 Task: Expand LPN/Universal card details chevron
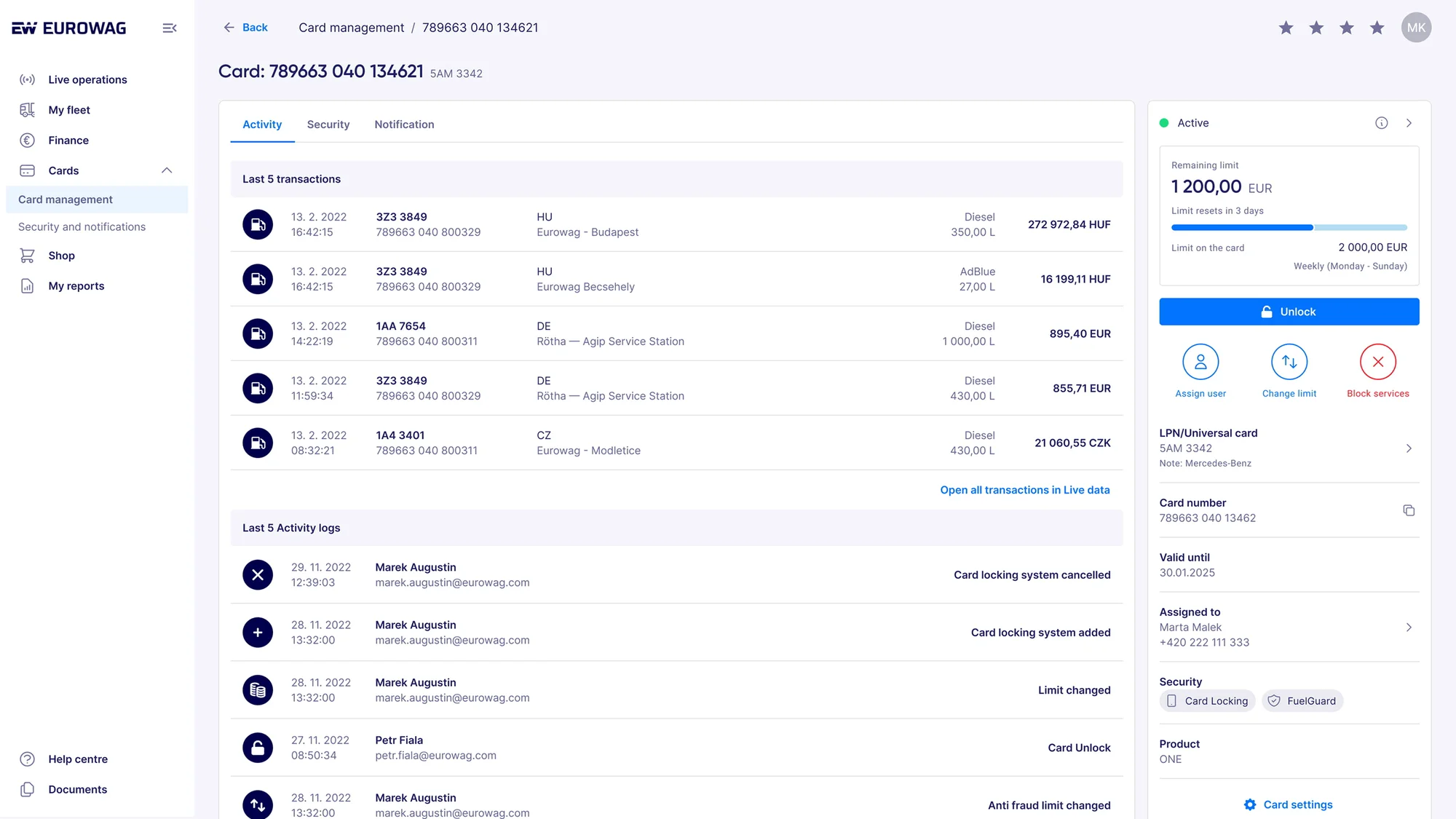point(1409,448)
